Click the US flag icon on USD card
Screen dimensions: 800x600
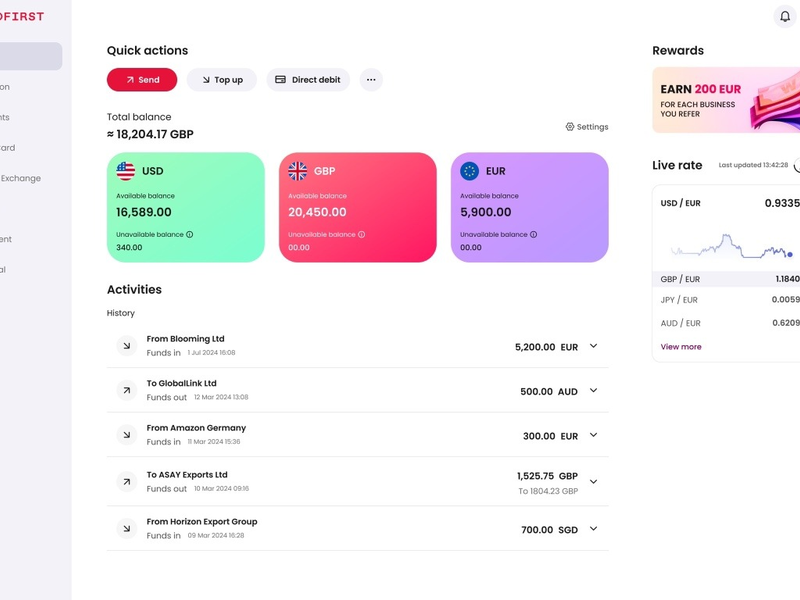click(126, 171)
